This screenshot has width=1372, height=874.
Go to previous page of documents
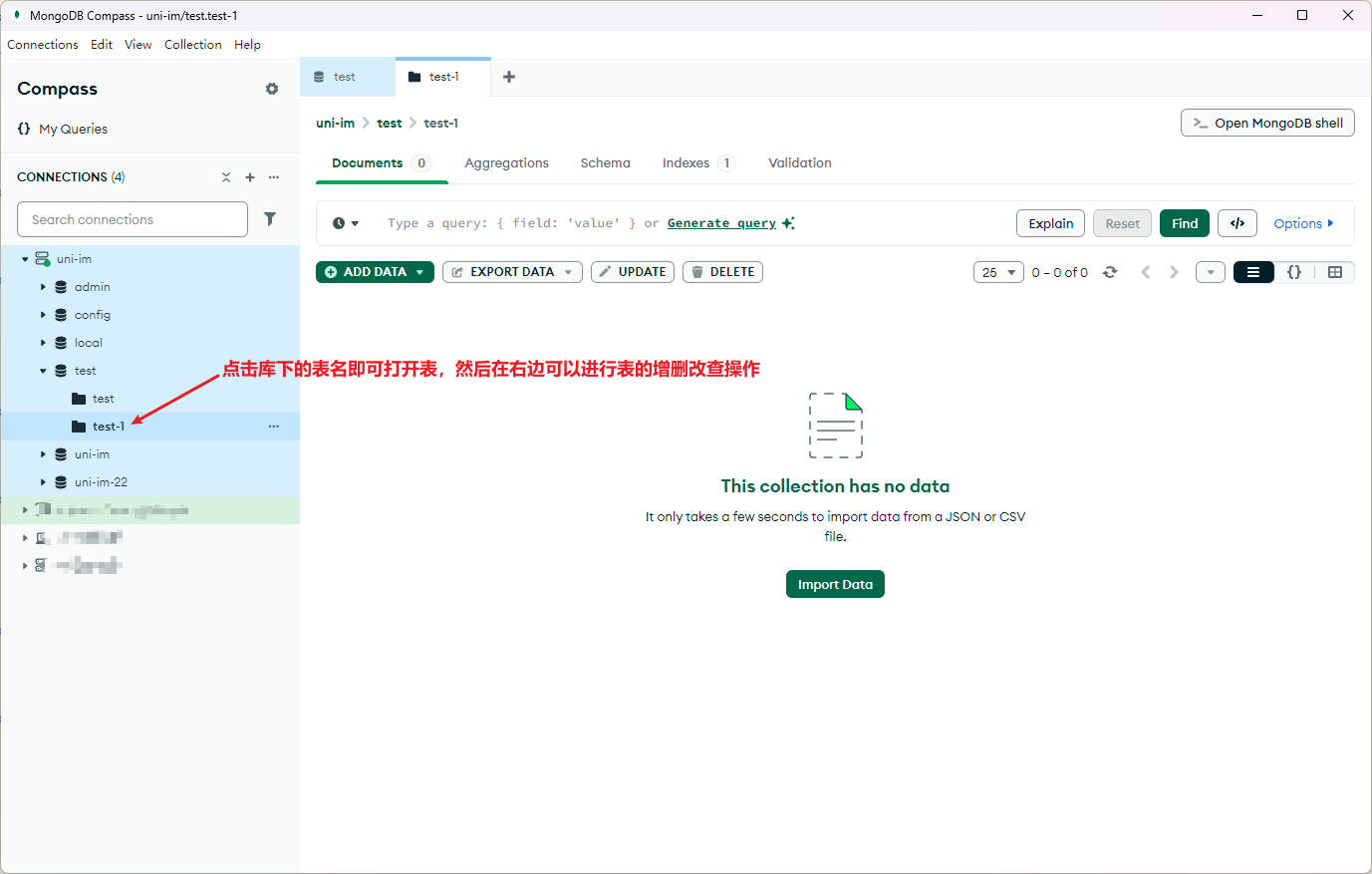coord(1146,272)
